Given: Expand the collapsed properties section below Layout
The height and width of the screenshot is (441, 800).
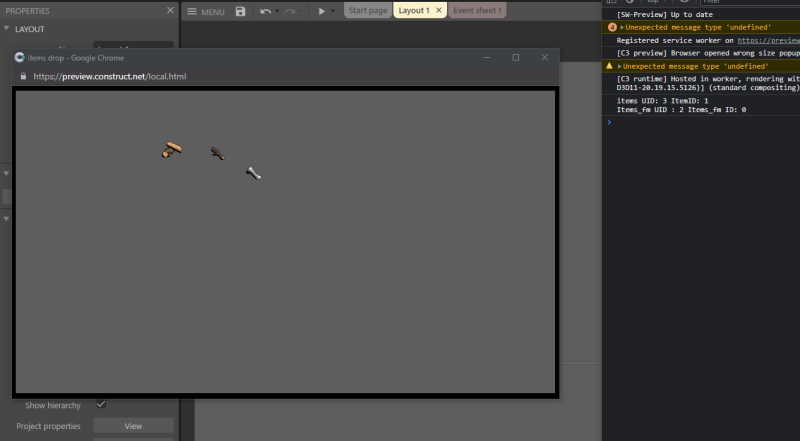Looking at the screenshot, I should [x=6, y=173].
